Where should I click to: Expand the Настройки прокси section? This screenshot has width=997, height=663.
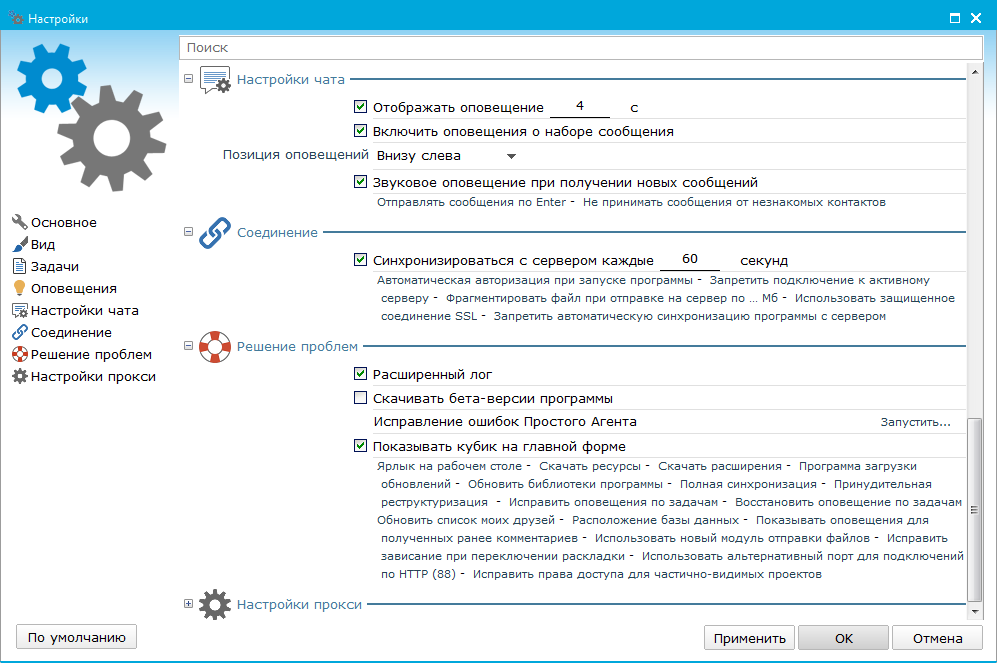[x=188, y=603]
